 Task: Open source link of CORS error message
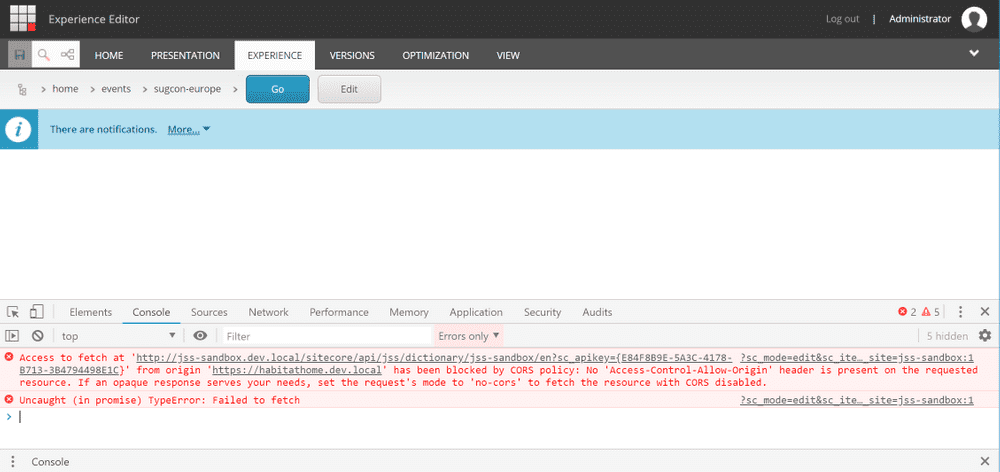click(857, 357)
